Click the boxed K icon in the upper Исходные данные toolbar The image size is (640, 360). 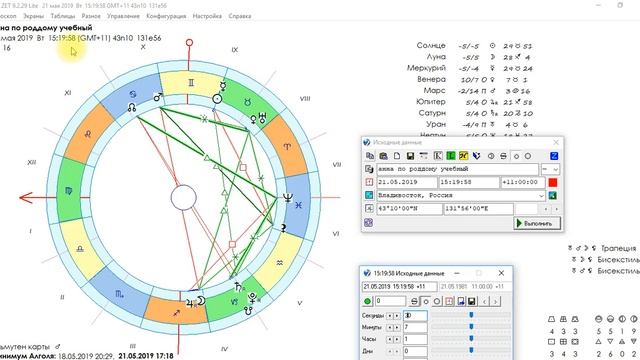click(438, 156)
